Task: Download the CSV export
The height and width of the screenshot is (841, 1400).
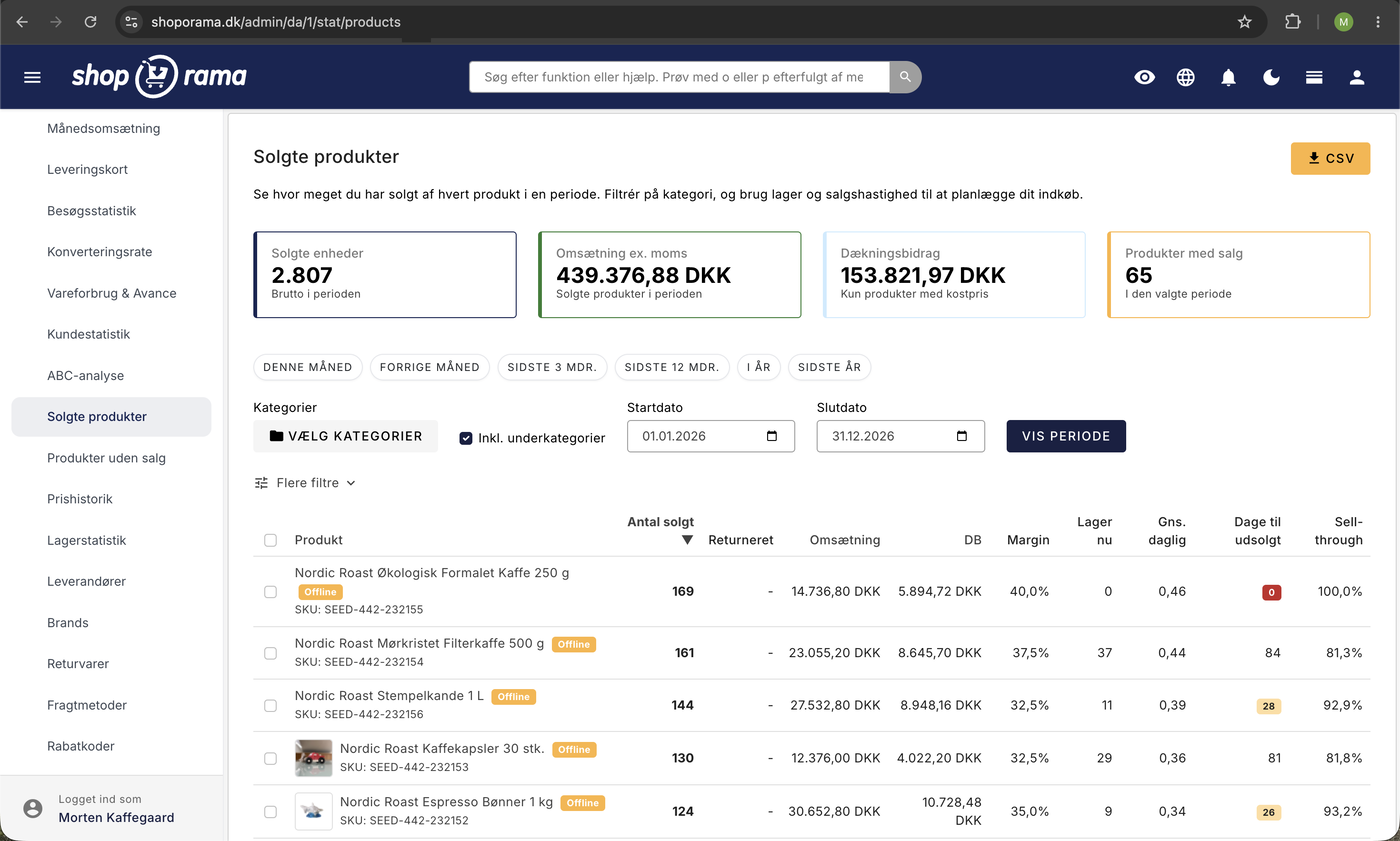Action: (x=1330, y=158)
